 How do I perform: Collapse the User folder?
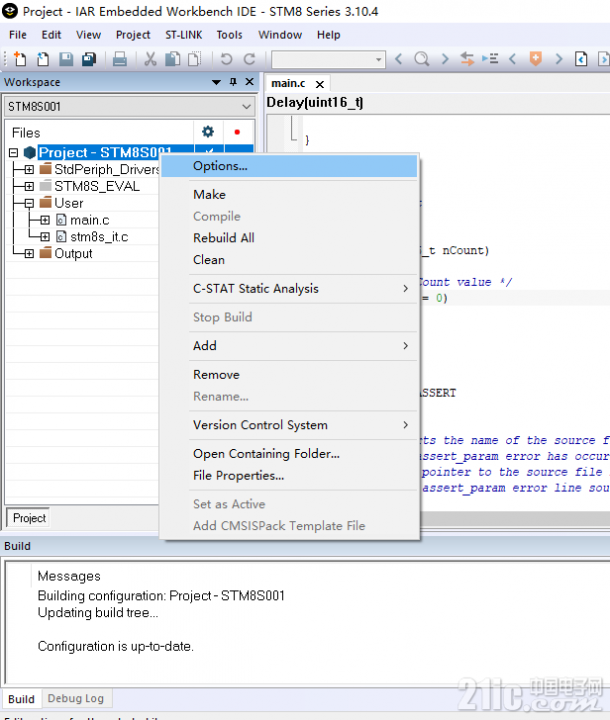point(29,203)
